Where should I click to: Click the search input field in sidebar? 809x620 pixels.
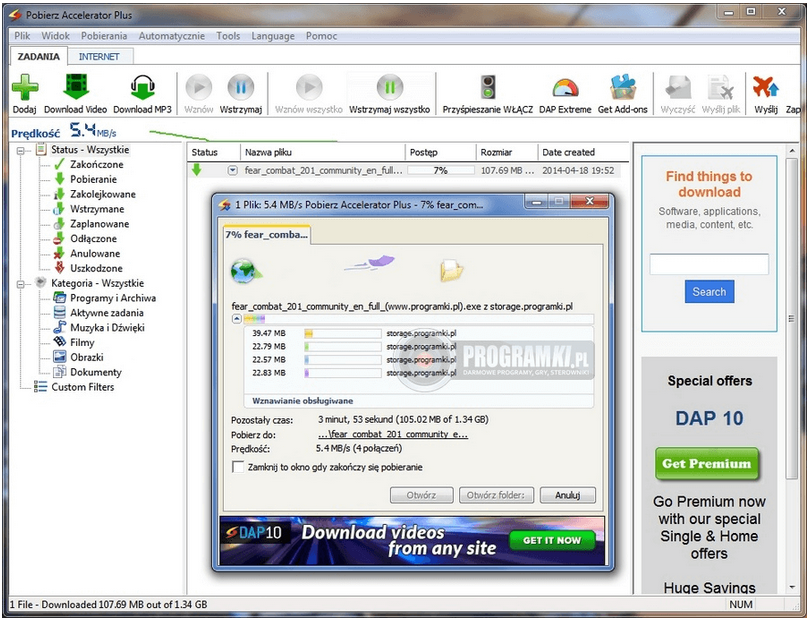(x=709, y=264)
